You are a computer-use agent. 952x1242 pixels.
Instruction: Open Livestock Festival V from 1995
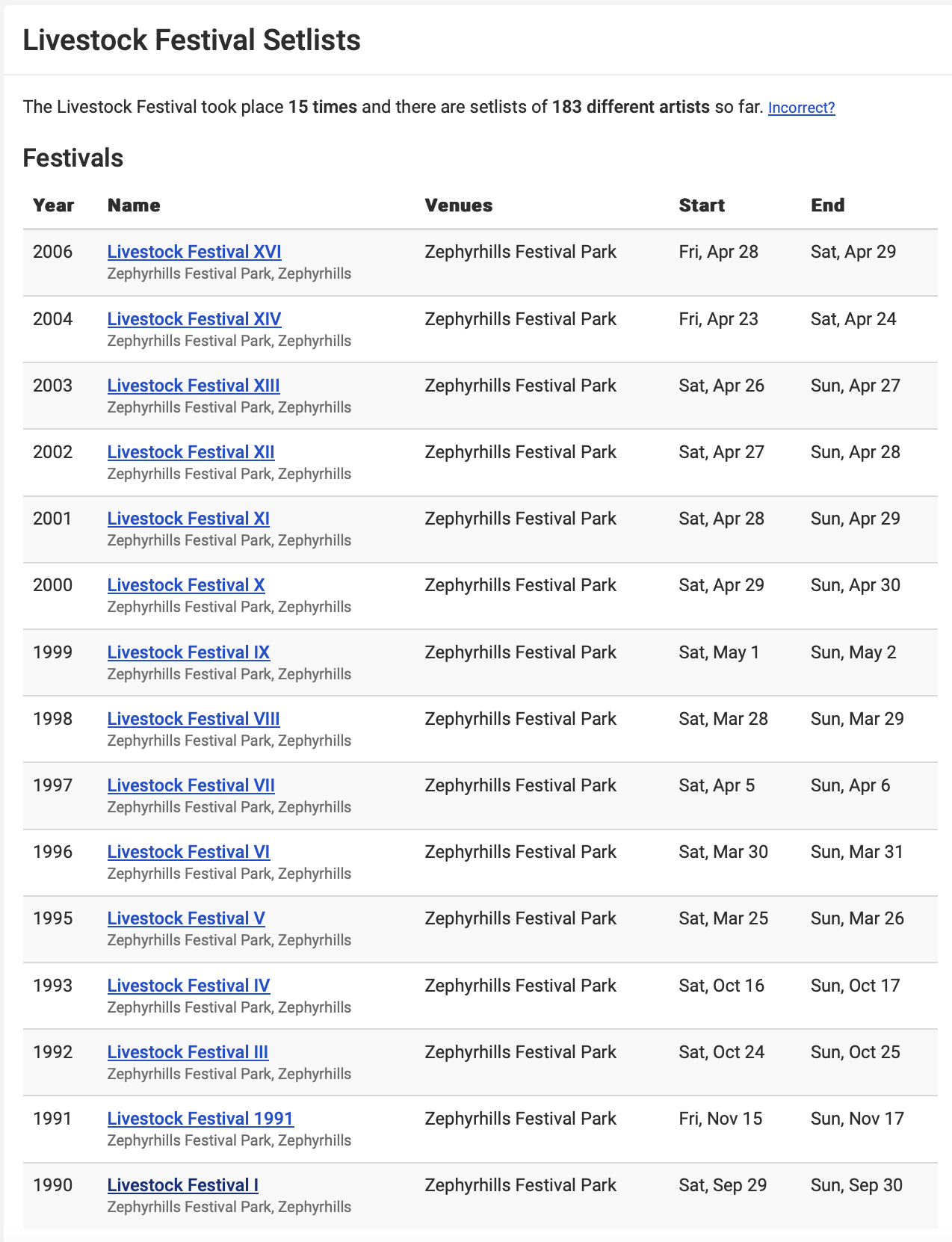click(x=186, y=918)
